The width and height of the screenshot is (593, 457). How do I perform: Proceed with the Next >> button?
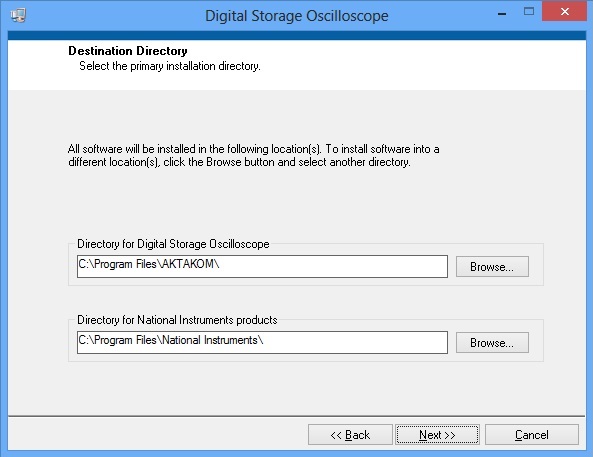(437, 435)
